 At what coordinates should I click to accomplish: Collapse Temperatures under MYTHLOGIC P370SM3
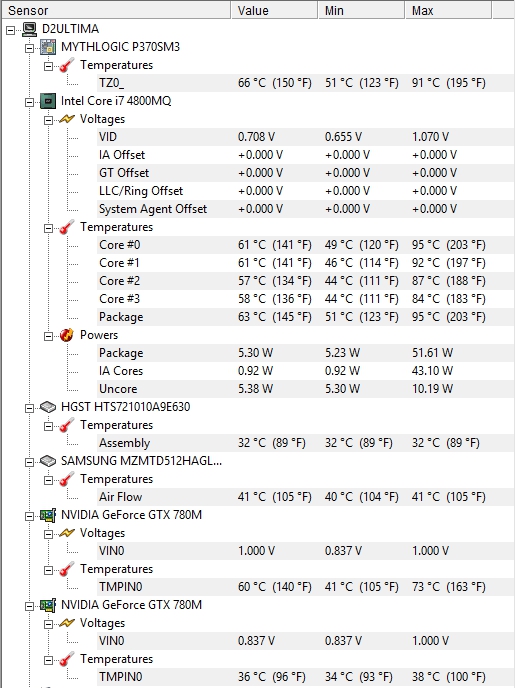(48, 66)
